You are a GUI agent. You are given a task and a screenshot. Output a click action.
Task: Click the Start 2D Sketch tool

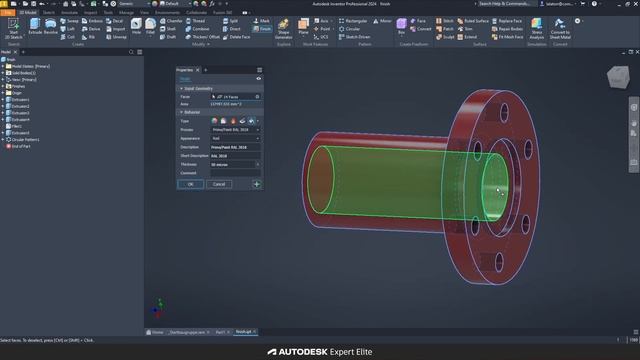pos(13,29)
